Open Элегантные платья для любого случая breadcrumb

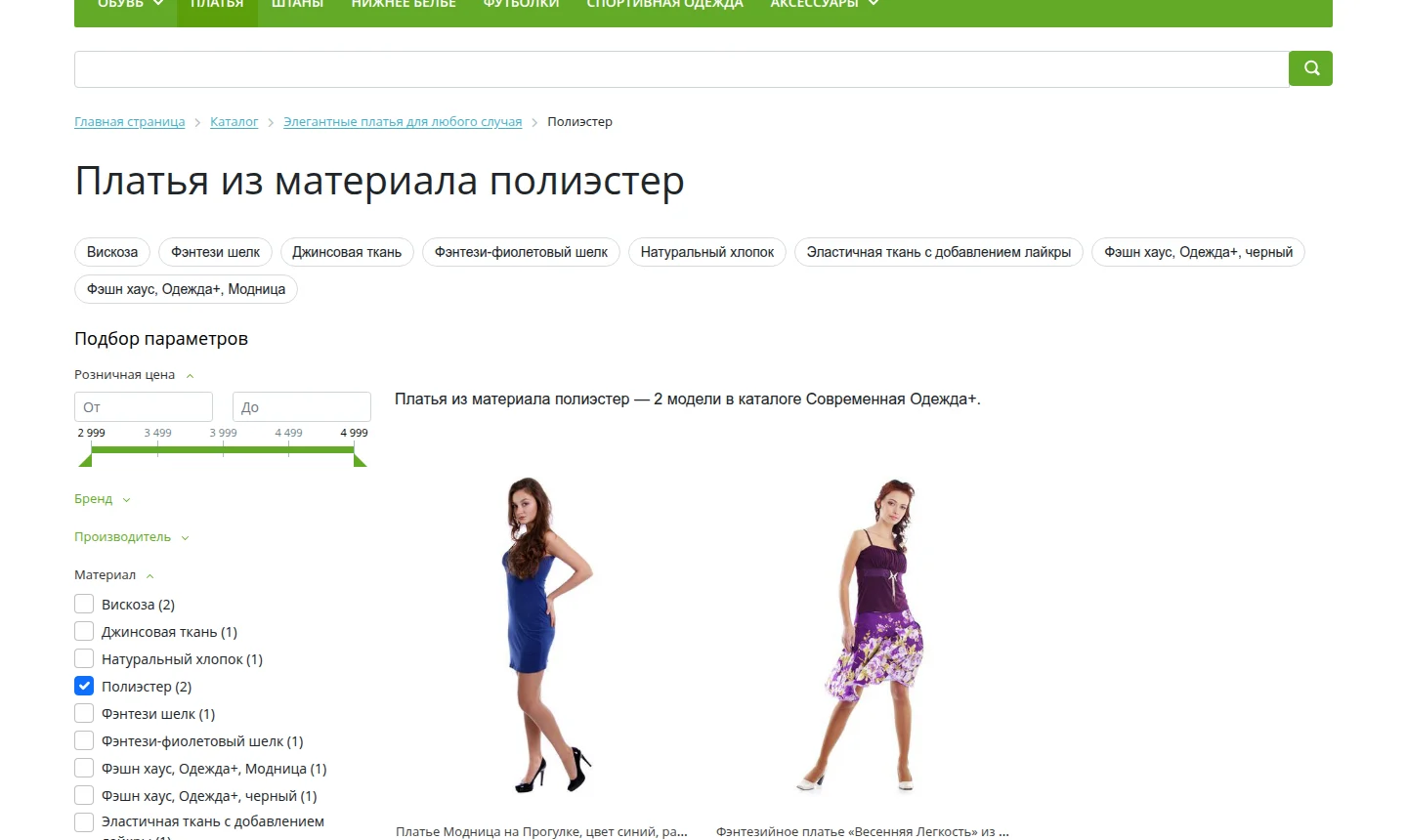(403, 122)
